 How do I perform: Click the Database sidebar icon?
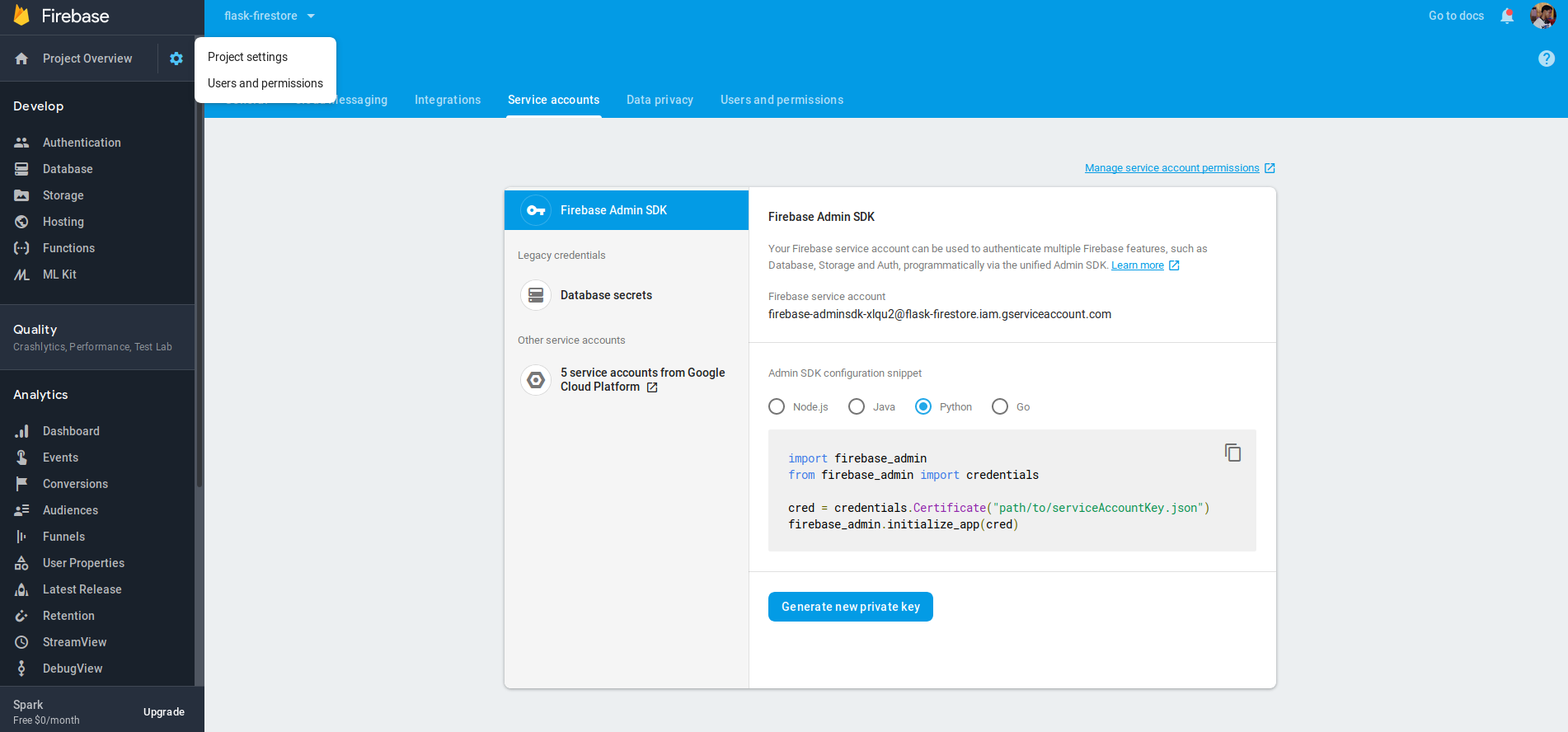tap(21, 169)
